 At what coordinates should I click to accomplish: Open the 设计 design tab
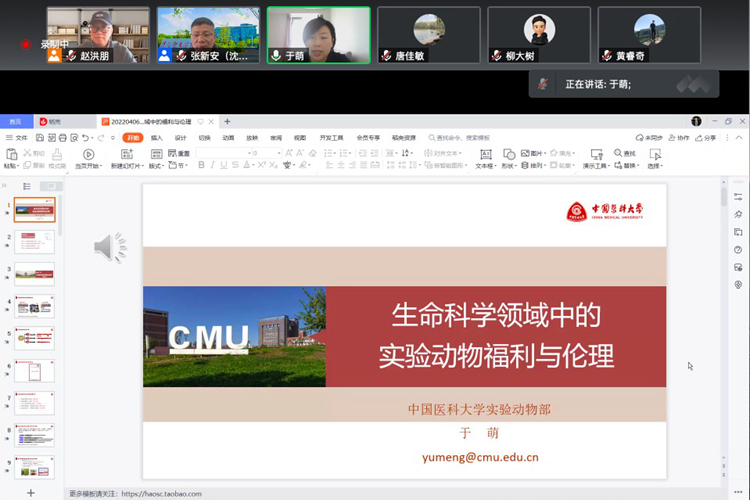(x=181, y=137)
